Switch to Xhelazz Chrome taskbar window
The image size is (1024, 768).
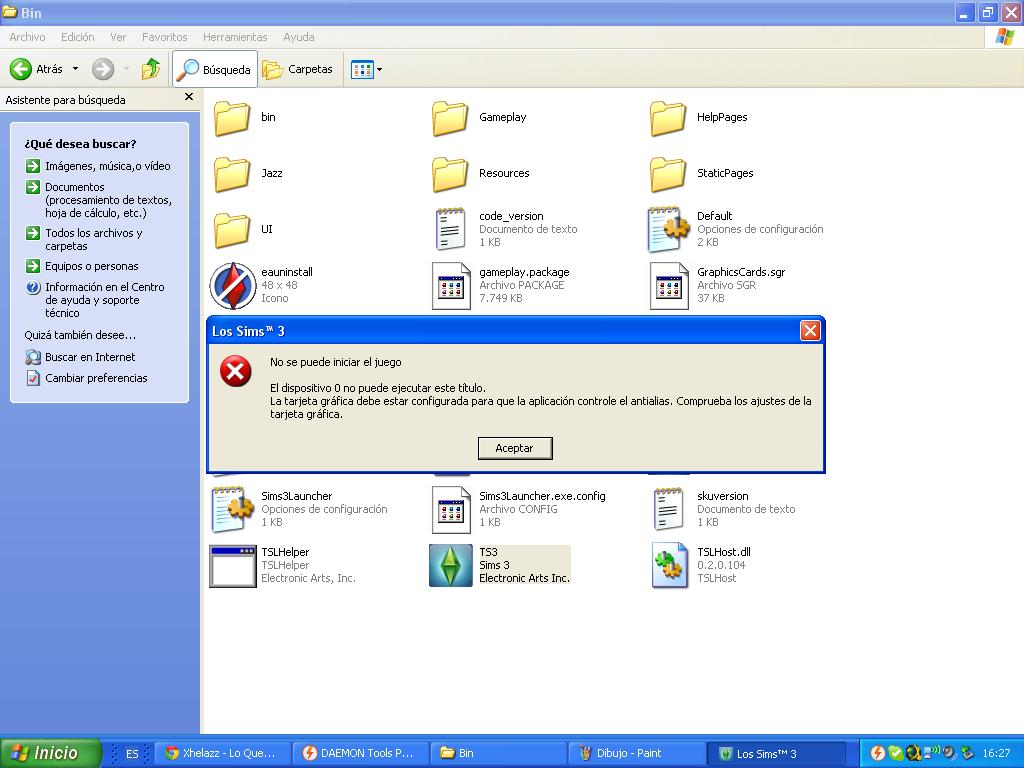click(x=221, y=753)
